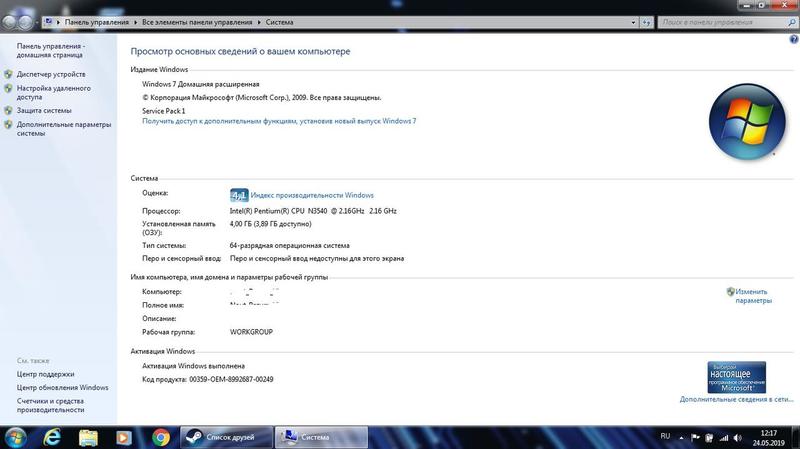Click the Windows 7 logo image
This screenshot has width=800, height=449.
747,122
